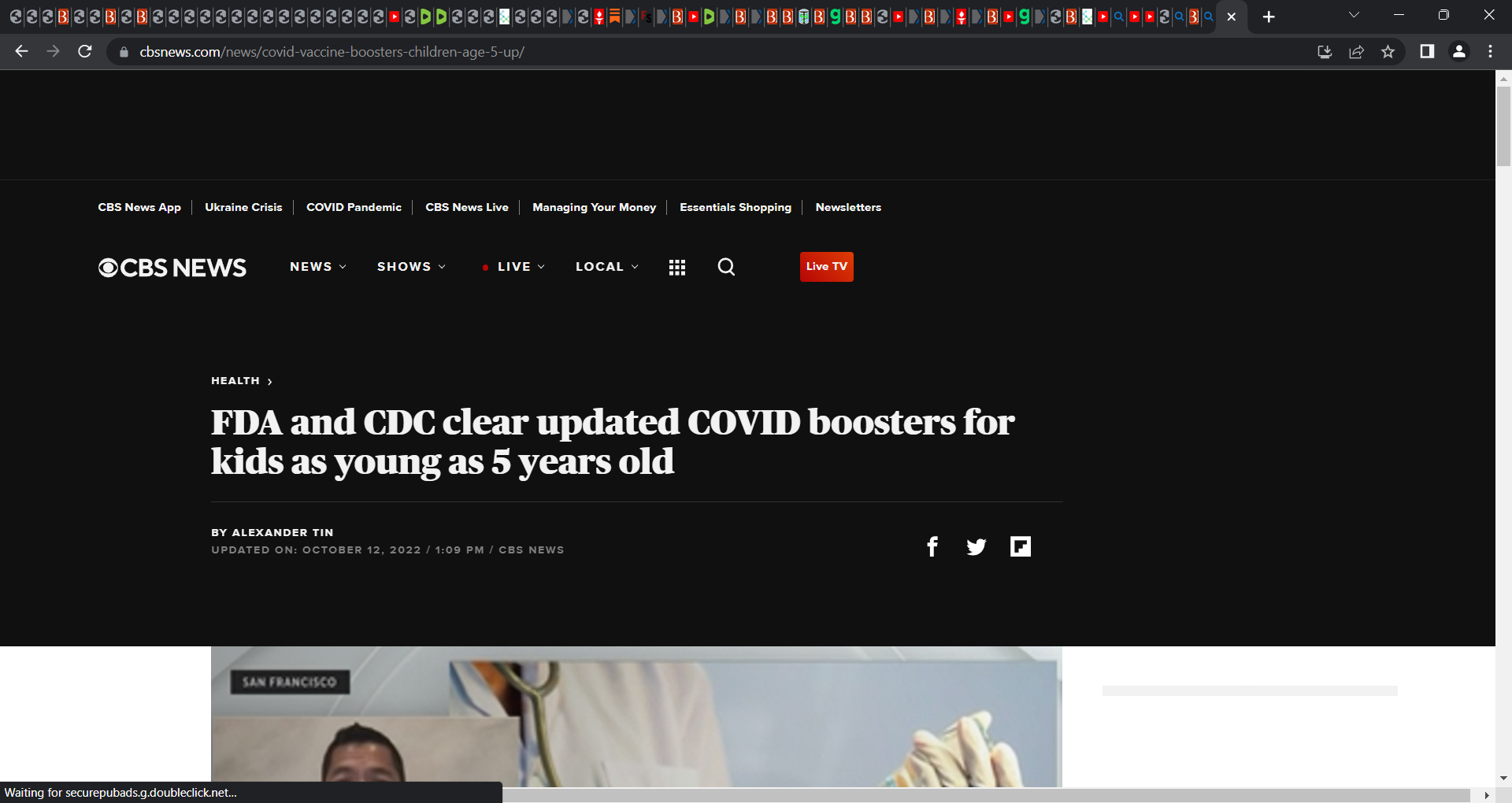This screenshot has height=803, width=1512.
Task: Open the site search magnifier
Action: coord(726,267)
